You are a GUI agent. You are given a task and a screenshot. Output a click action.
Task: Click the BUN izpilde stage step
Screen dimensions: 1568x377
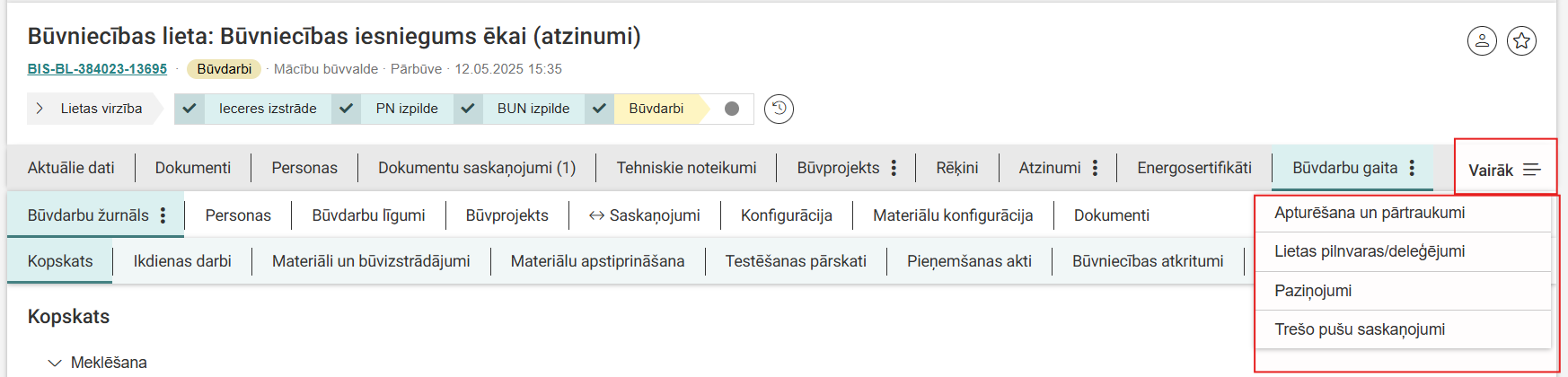pyautogui.click(x=533, y=109)
